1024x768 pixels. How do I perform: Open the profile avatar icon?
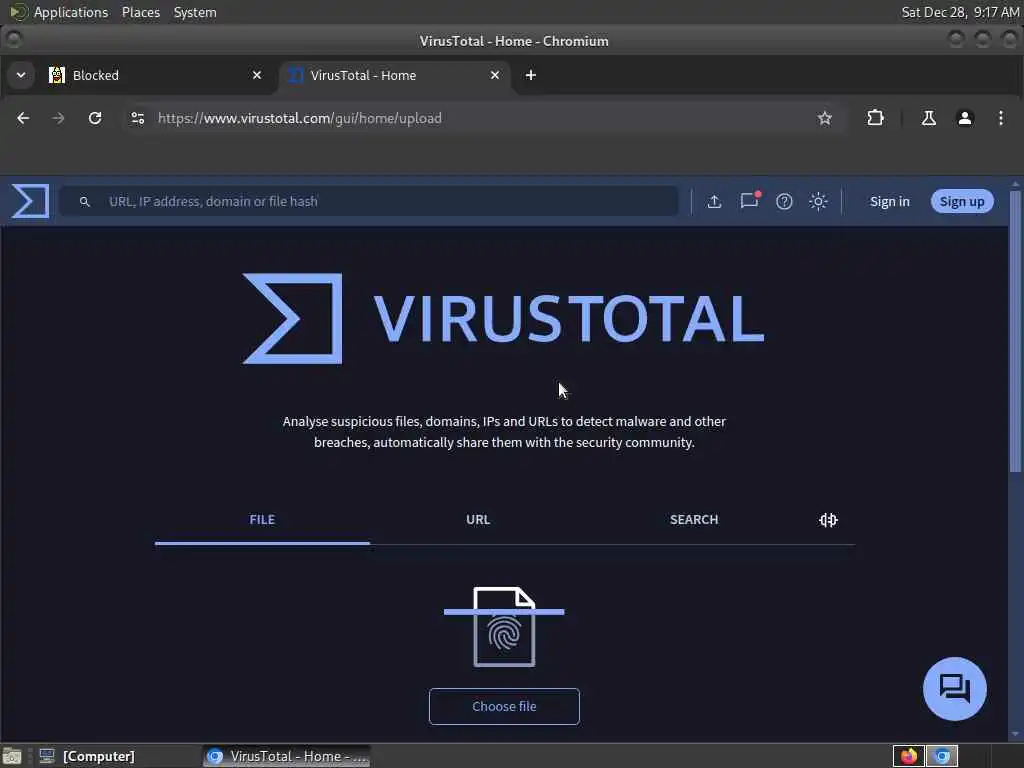(965, 118)
